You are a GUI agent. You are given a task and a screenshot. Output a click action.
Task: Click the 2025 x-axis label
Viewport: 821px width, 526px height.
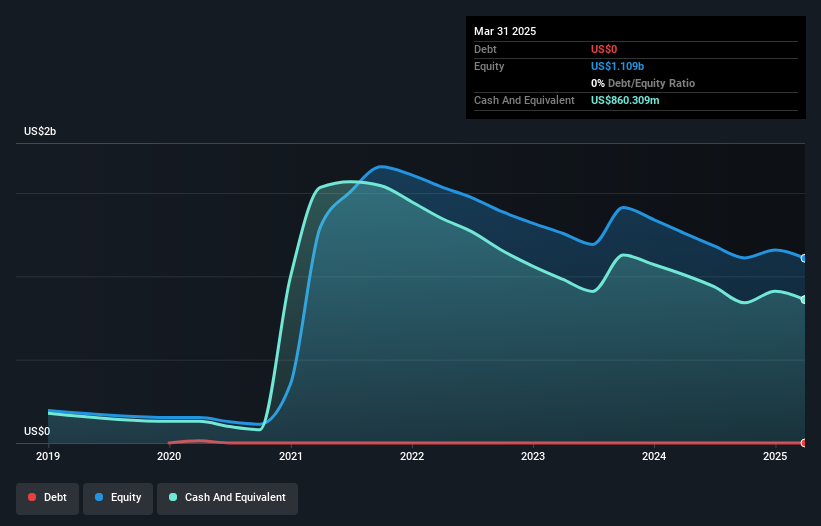(775, 456)
